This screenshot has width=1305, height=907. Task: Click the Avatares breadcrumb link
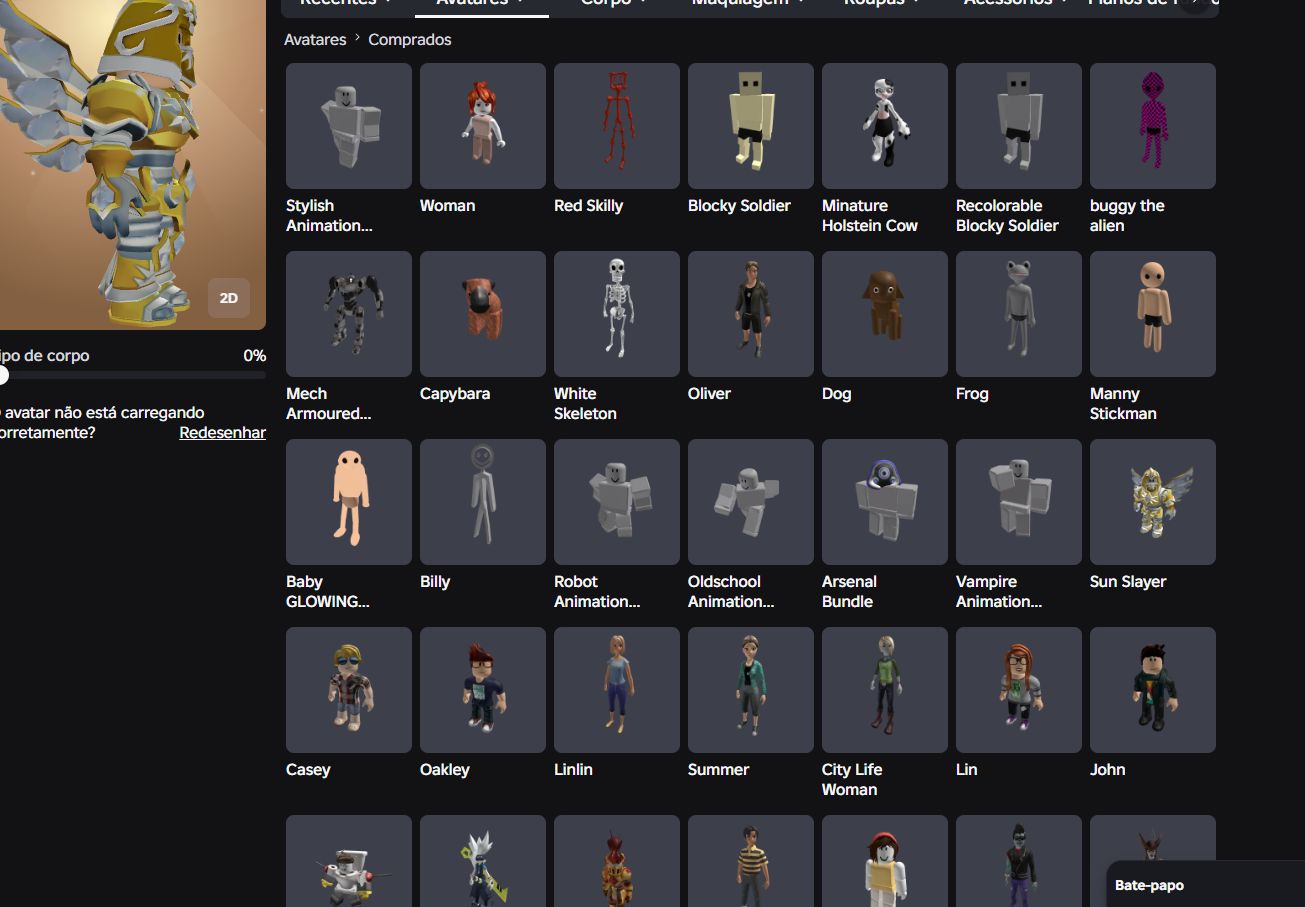[x=315, y=40]
